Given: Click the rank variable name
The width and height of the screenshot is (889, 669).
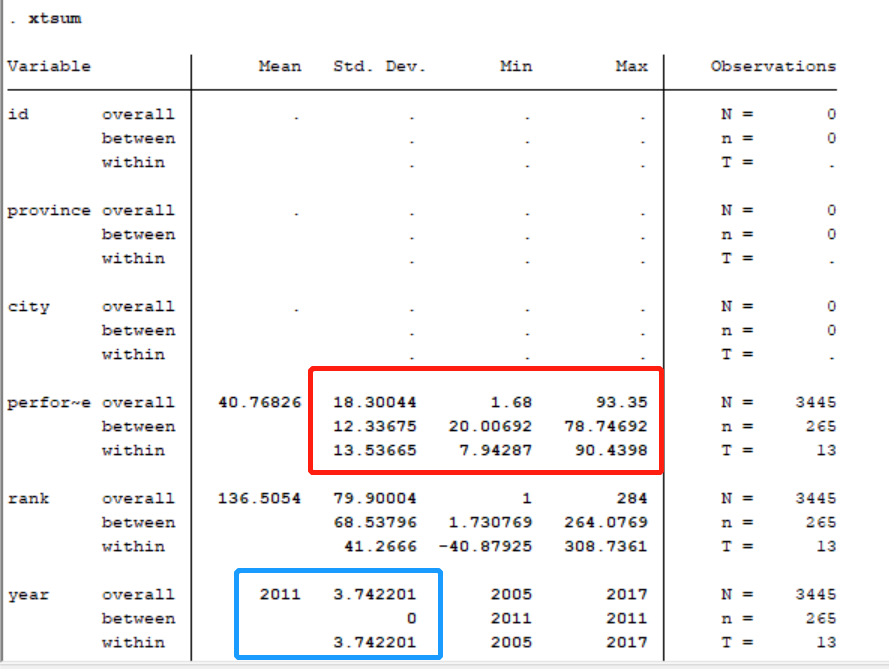Looking at the screenshot, I should 28,499.
